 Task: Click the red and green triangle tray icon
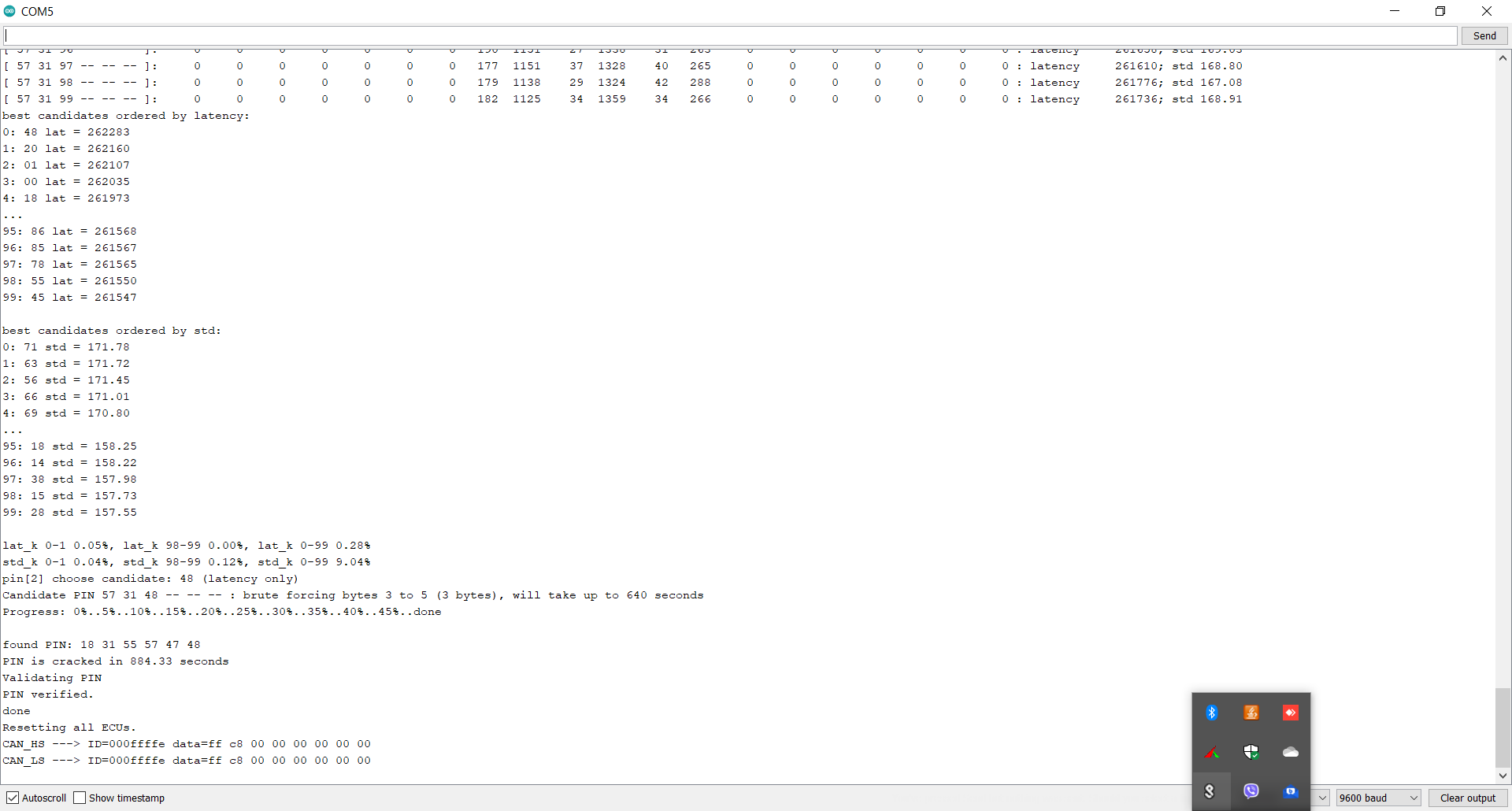point(1212,753)
